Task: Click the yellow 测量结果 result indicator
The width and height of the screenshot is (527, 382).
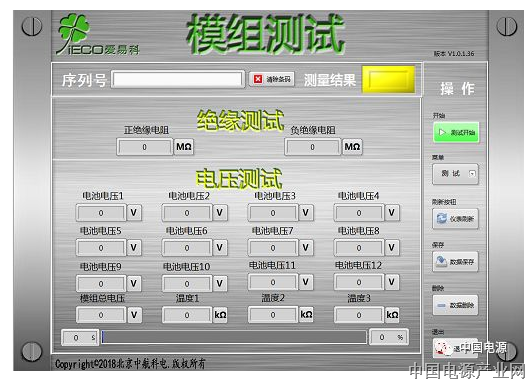Action: point(389,80)
